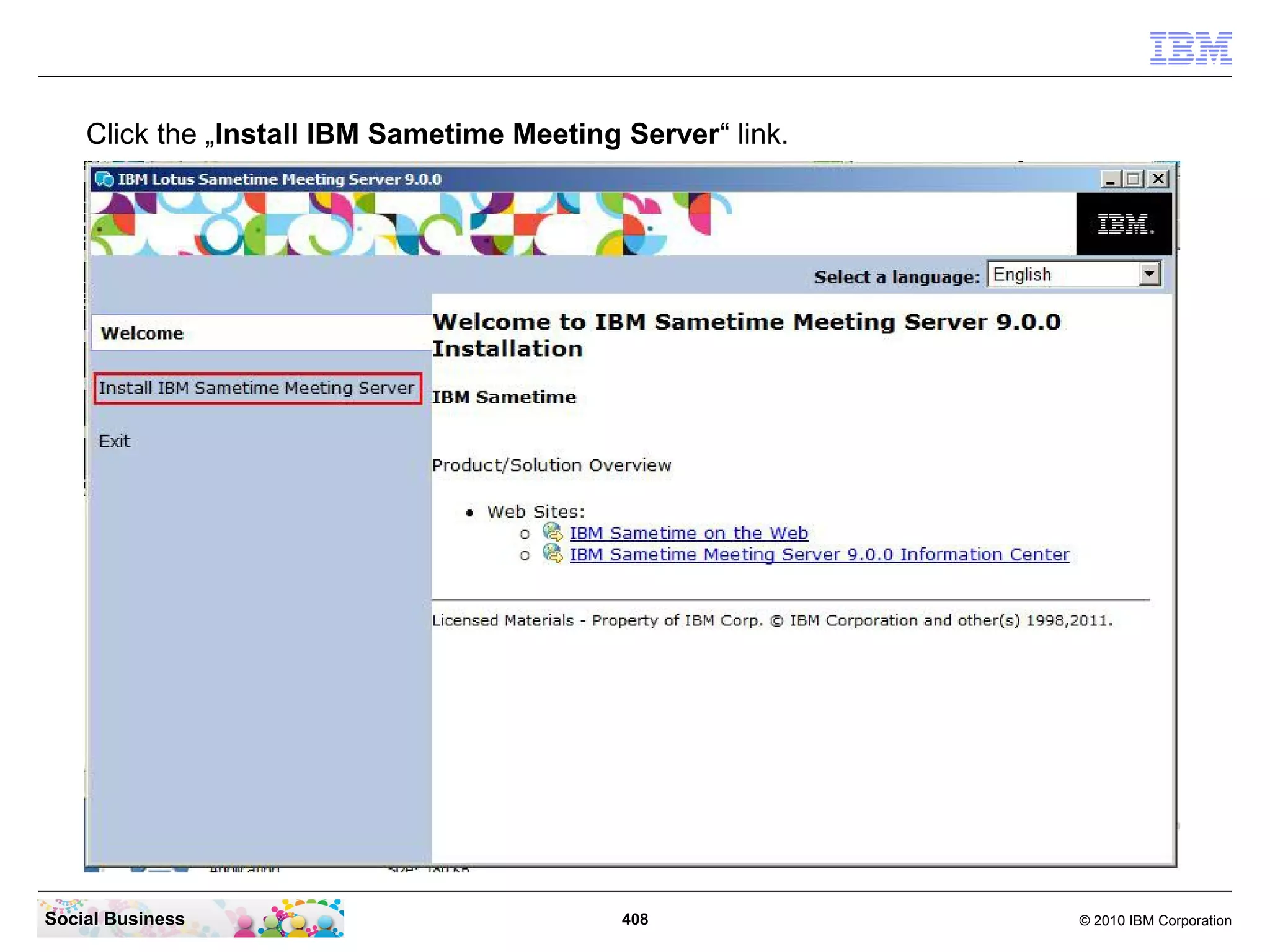Click the Sametime app icon in the title bar
1270x952 pixels.
pos(104,179)
